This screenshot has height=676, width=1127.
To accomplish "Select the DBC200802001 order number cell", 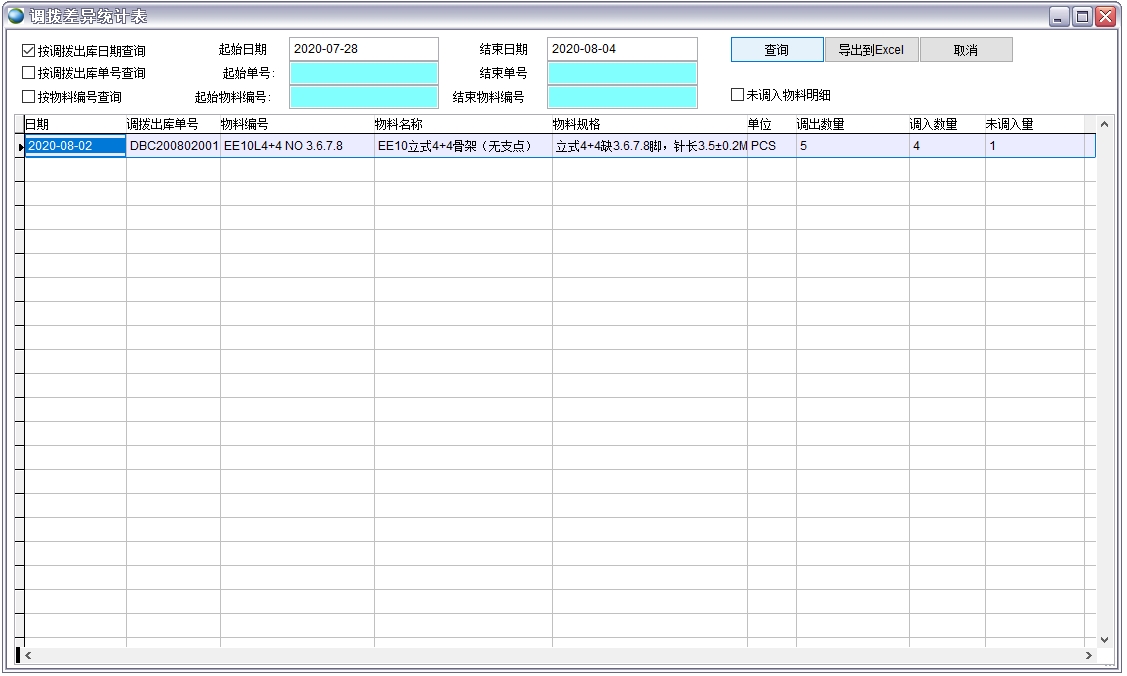I will [x=173, y=146].
